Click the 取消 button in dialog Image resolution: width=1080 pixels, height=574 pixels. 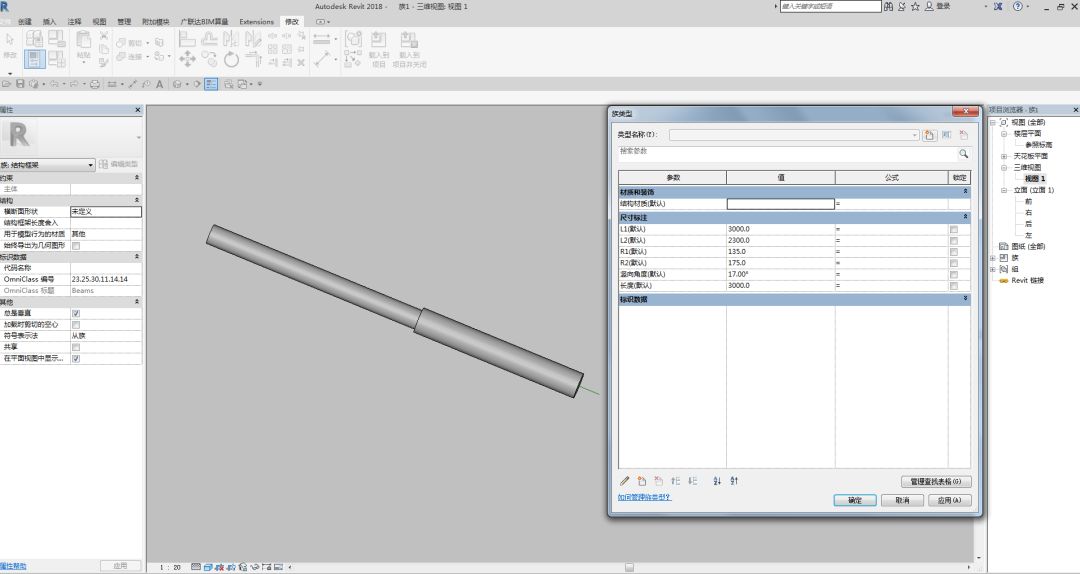pos(902,500)
